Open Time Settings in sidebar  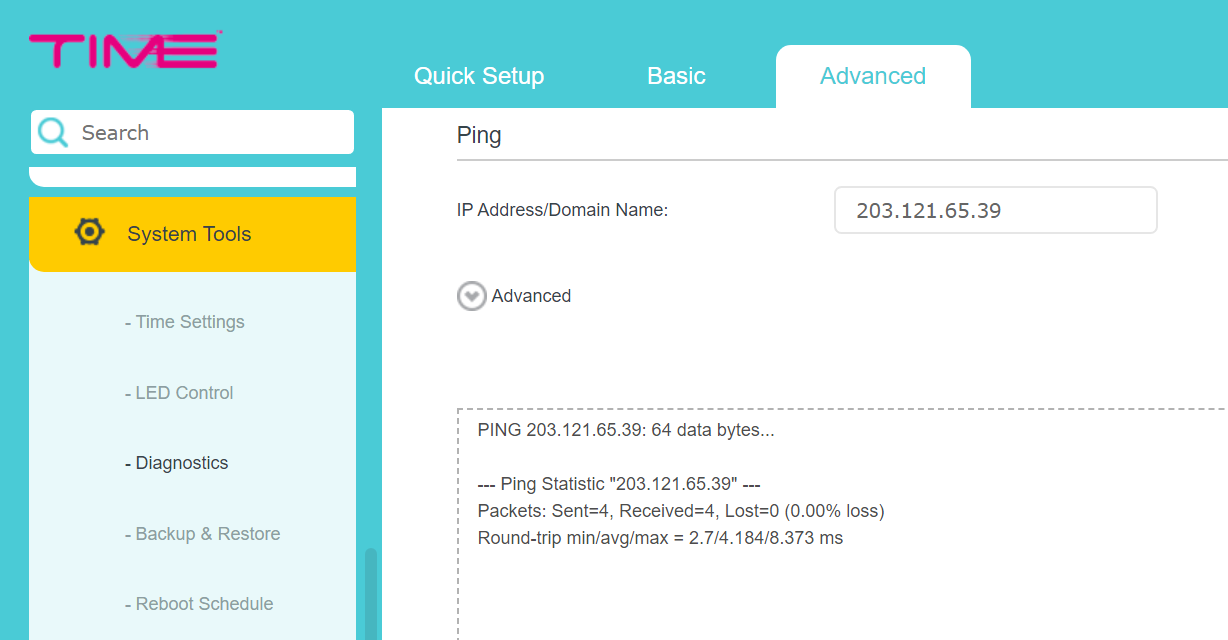[185, 322]
